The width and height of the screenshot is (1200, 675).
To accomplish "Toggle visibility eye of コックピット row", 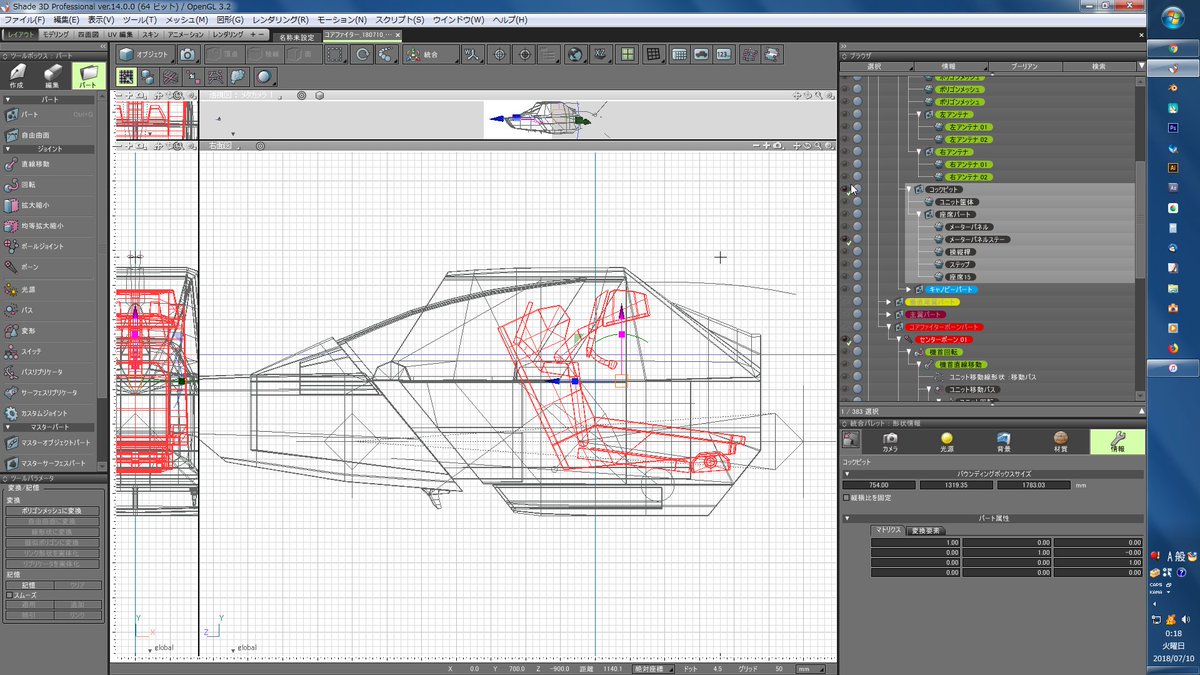I will coord(845,189).
